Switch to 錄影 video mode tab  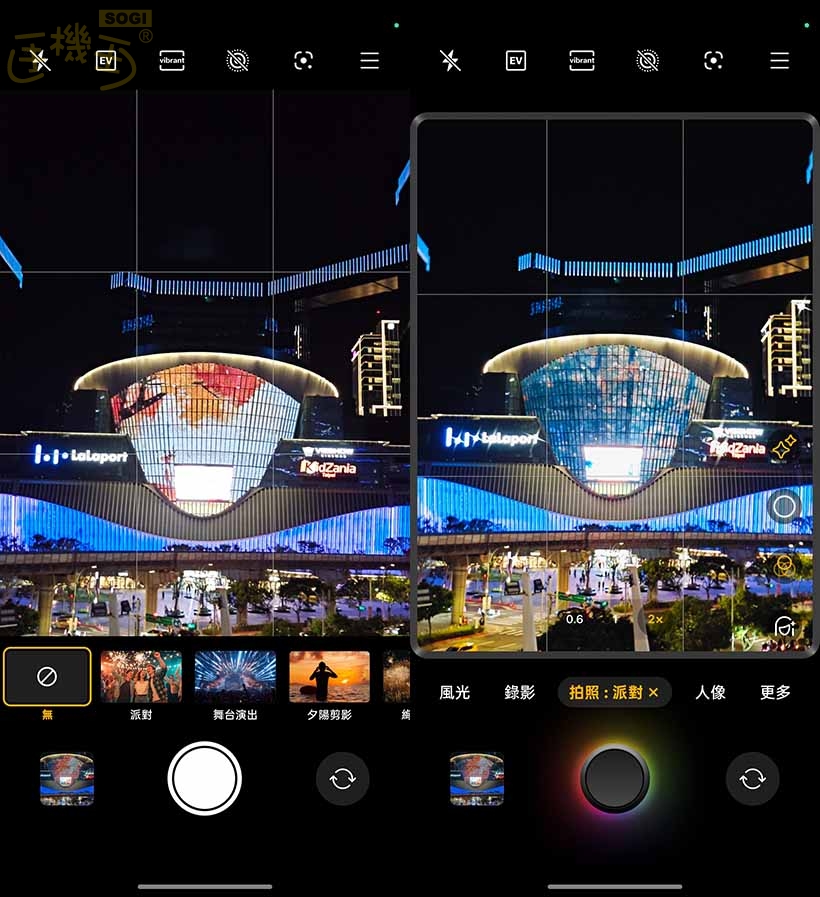[x=520, y=692]
